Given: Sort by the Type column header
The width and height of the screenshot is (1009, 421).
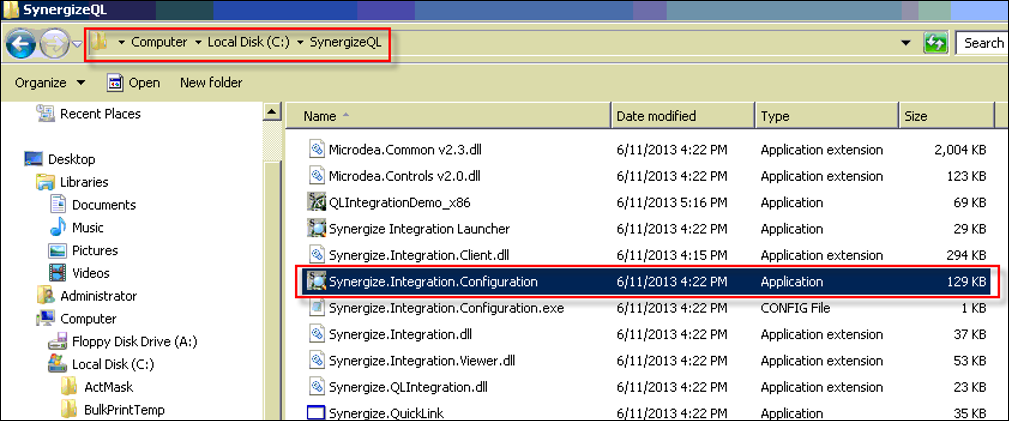Looking at the screenshot, I should coord(826,116).
